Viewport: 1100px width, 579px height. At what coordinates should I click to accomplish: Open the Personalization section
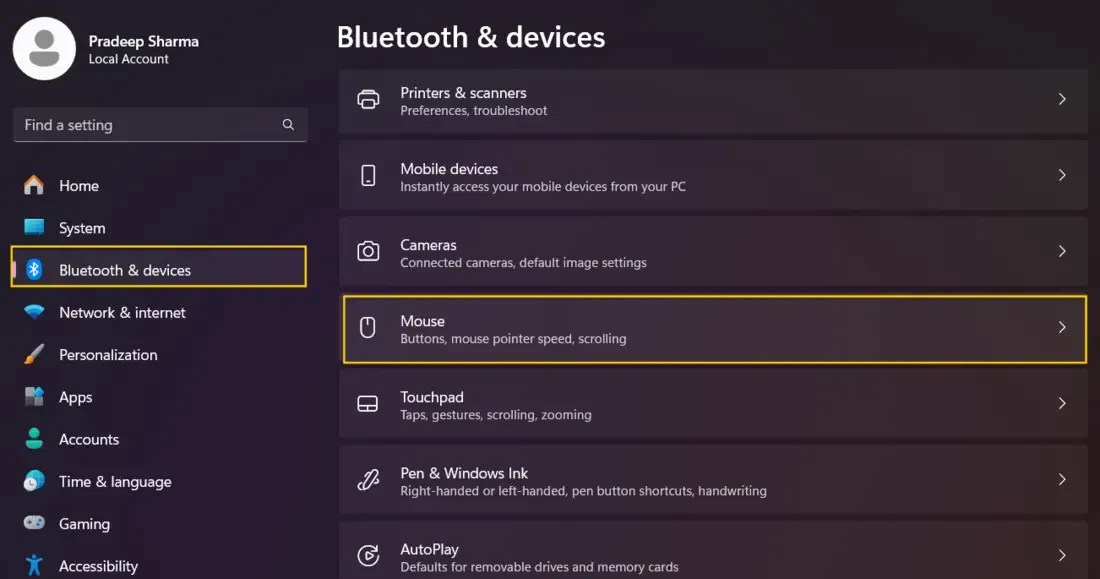point(107,354)
